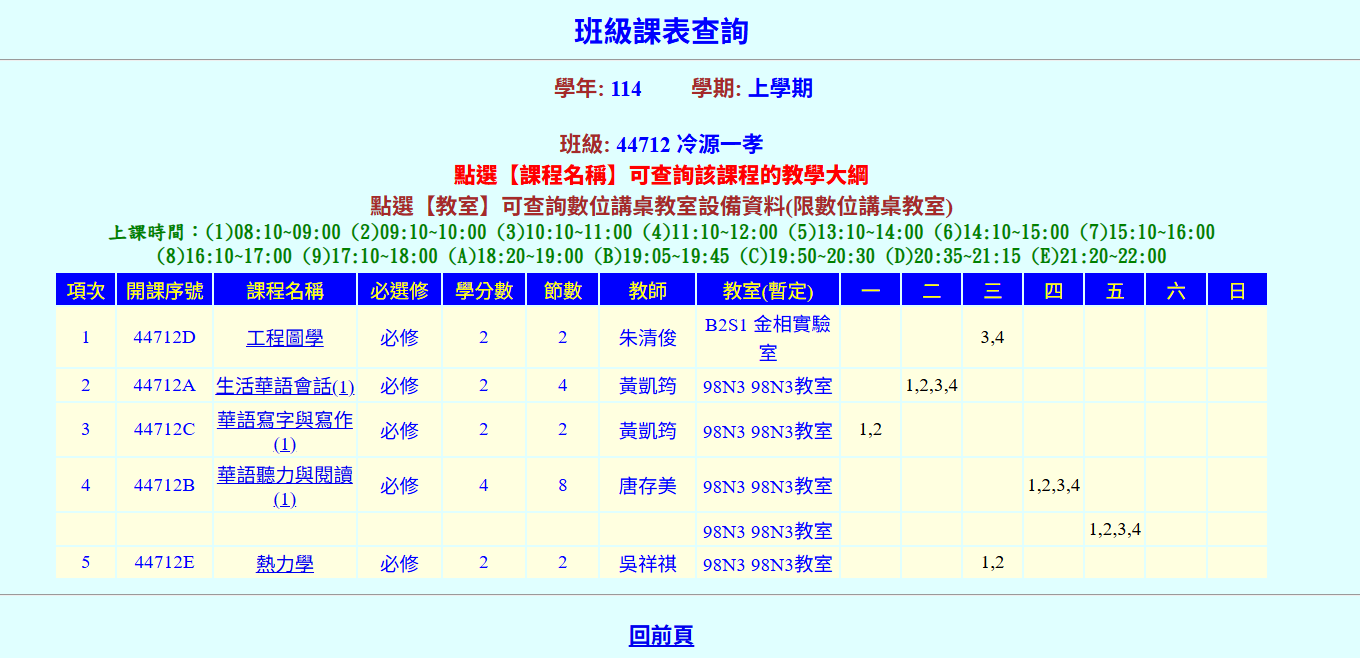Click teacher name 唐存美
Screen dimensions: 1360x658
(647, 486)
